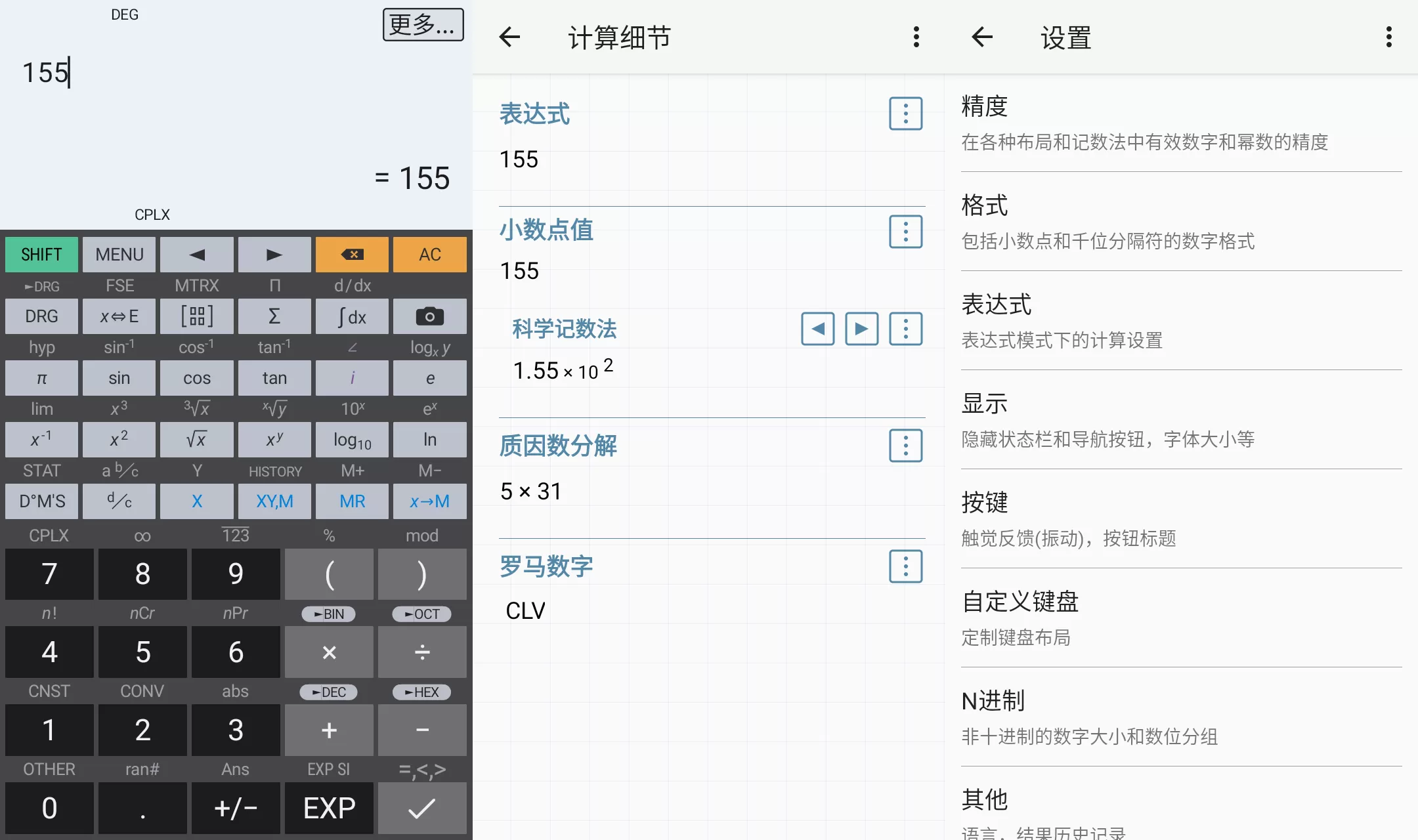1418x840 pixels.
Task: Show previous notation with arrow beside 科学记数法
Action: click(817, 329)
